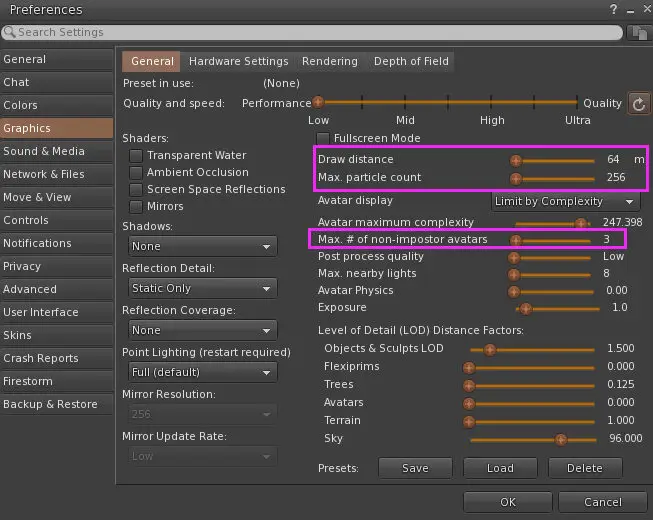This screenshot has height=520, width=653.
Task: Open the Shadows dropdown
Action: pyautogui.click(x=202, y=246)
